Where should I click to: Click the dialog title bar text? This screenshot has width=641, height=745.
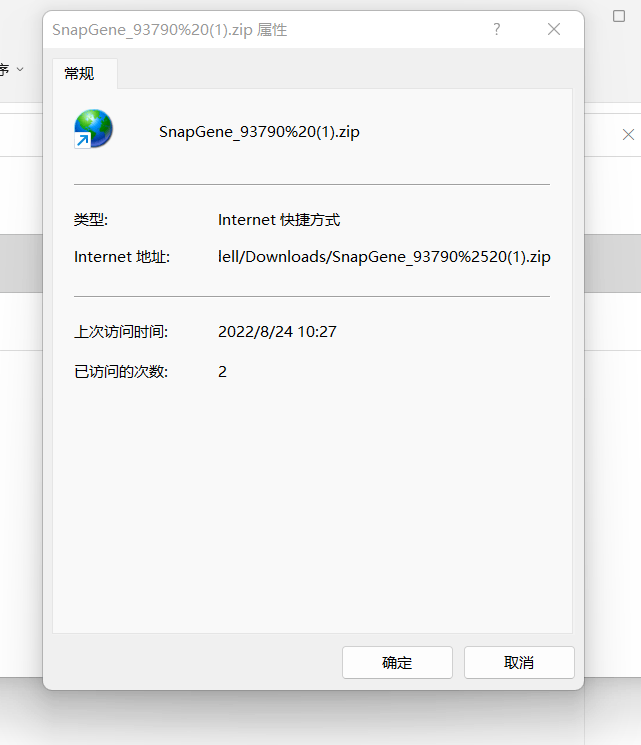tap(170, 30)
